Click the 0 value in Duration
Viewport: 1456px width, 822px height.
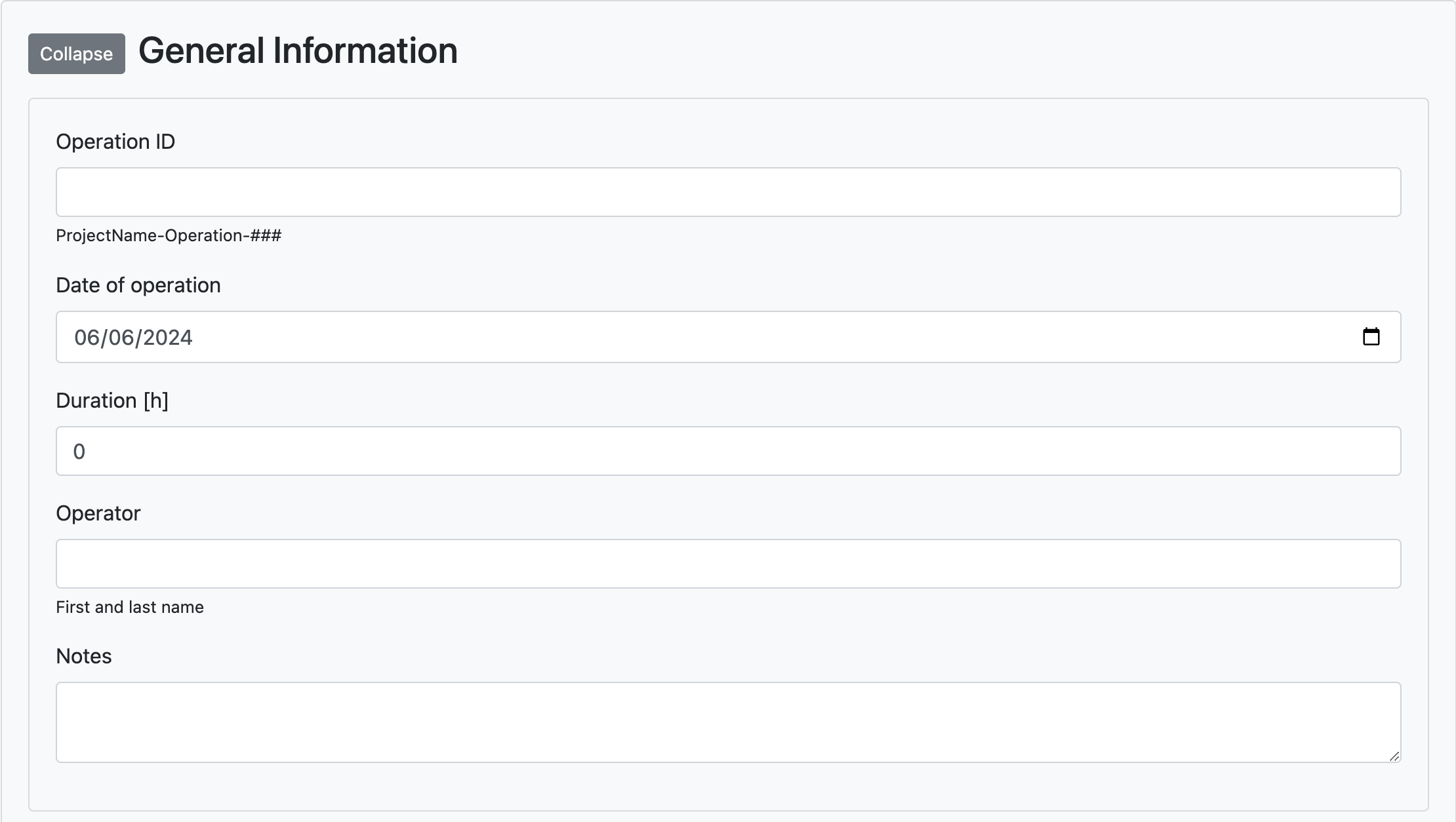pyautogui.click(x=79, y=452)
